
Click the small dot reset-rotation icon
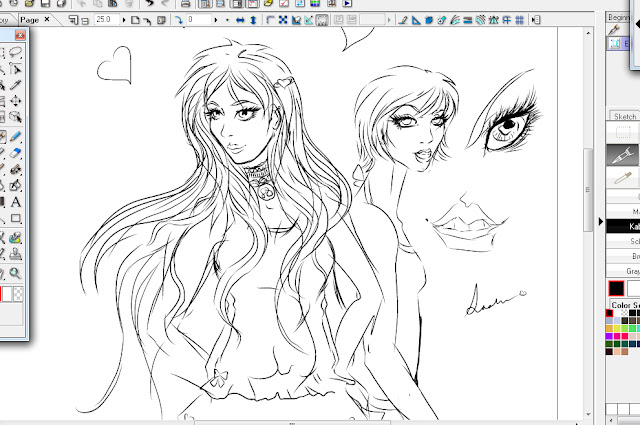pos(227,20)
